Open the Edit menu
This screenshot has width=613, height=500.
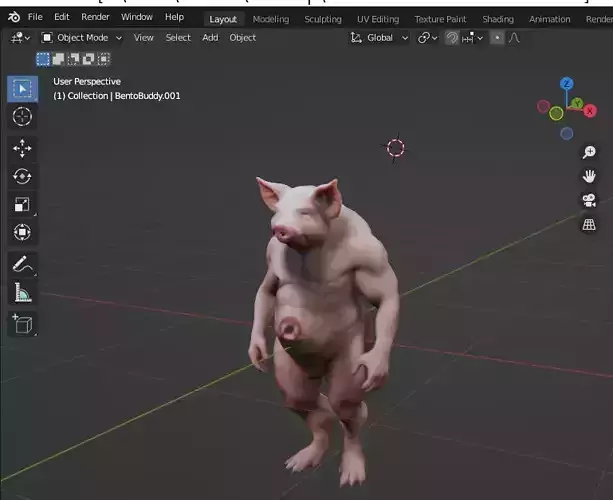tap(62, 17)
